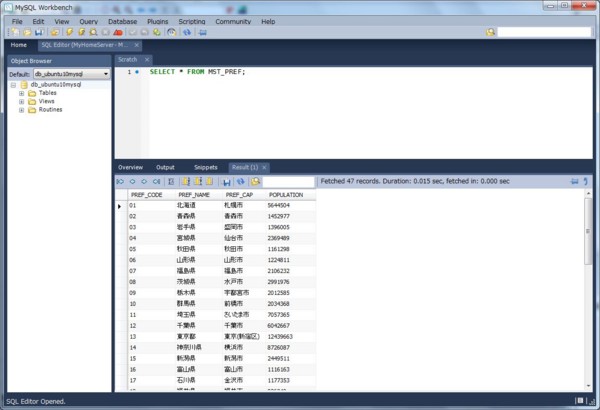Expand the Tables folder

point(21,93)
